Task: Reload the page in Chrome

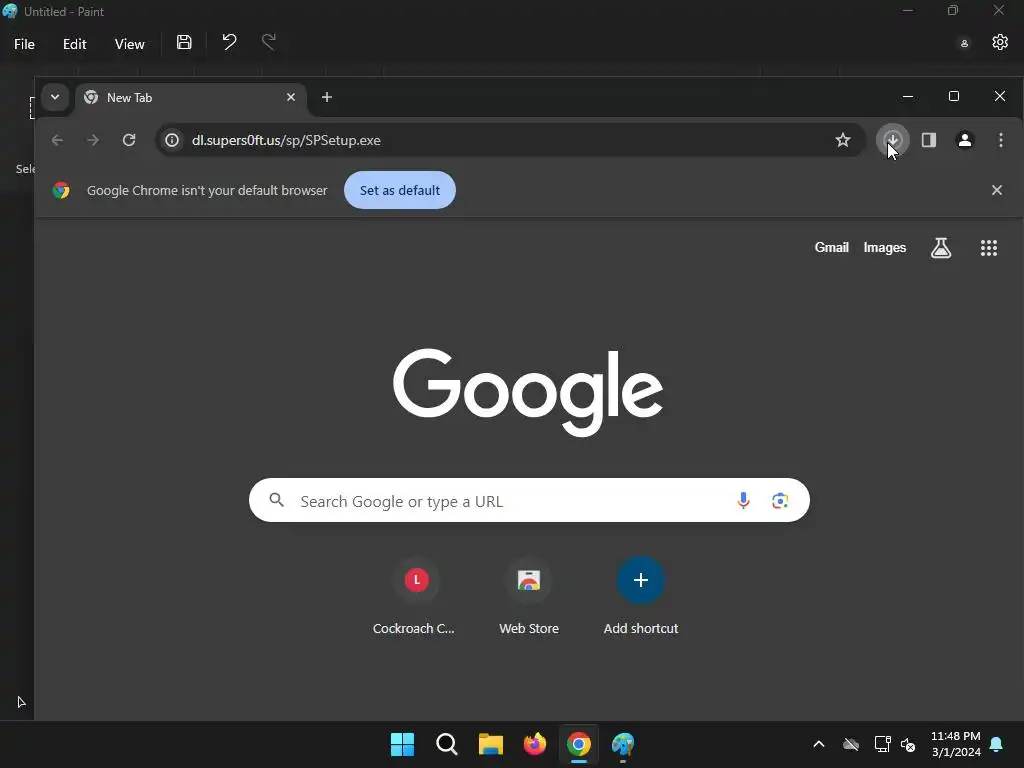Action: pyautogui.click(x=129, y=140)
